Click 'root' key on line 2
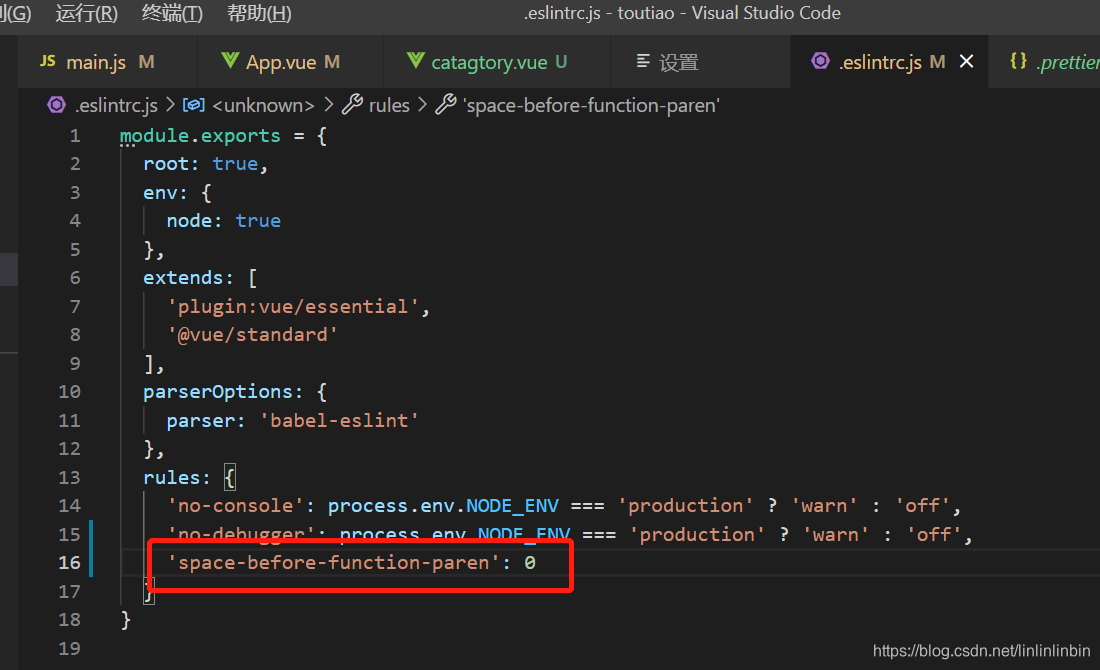The width and height of the screenshot is (1100, 670). (166, 164)
